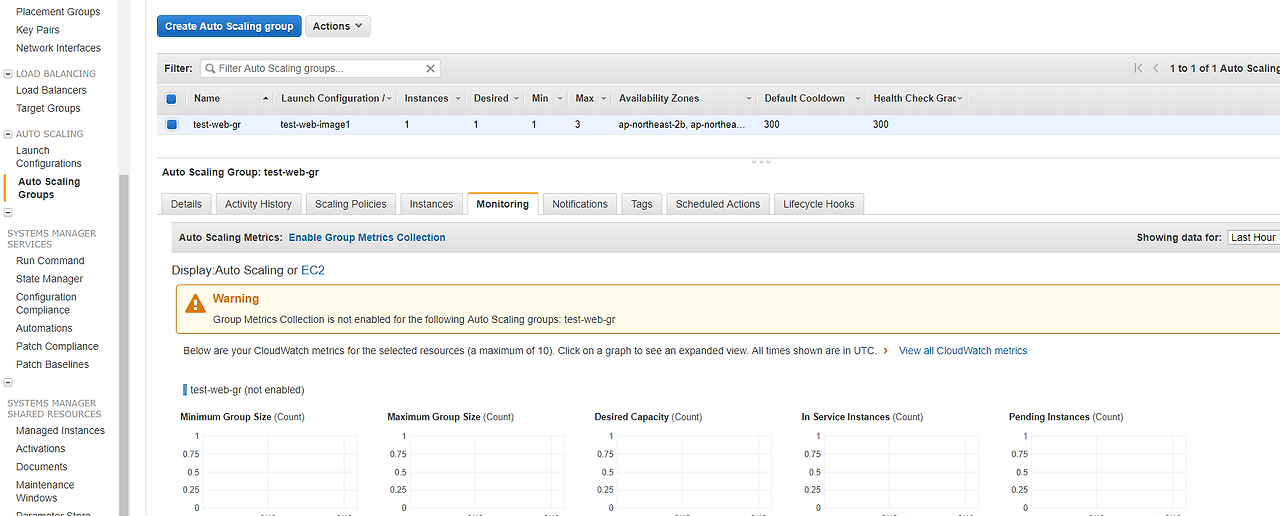Open the Activity History tab
The width and height of the screenshot is (1280, 516).
click(x=258, y=204)
